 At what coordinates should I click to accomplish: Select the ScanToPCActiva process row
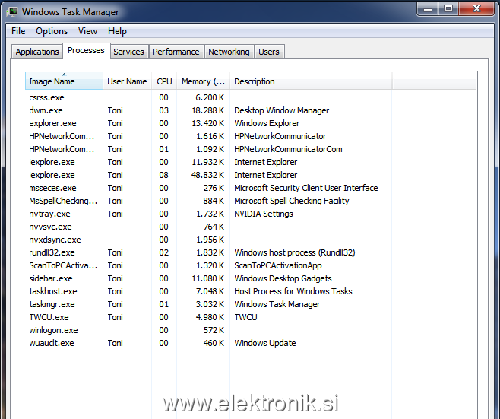(x=250, y=266)
